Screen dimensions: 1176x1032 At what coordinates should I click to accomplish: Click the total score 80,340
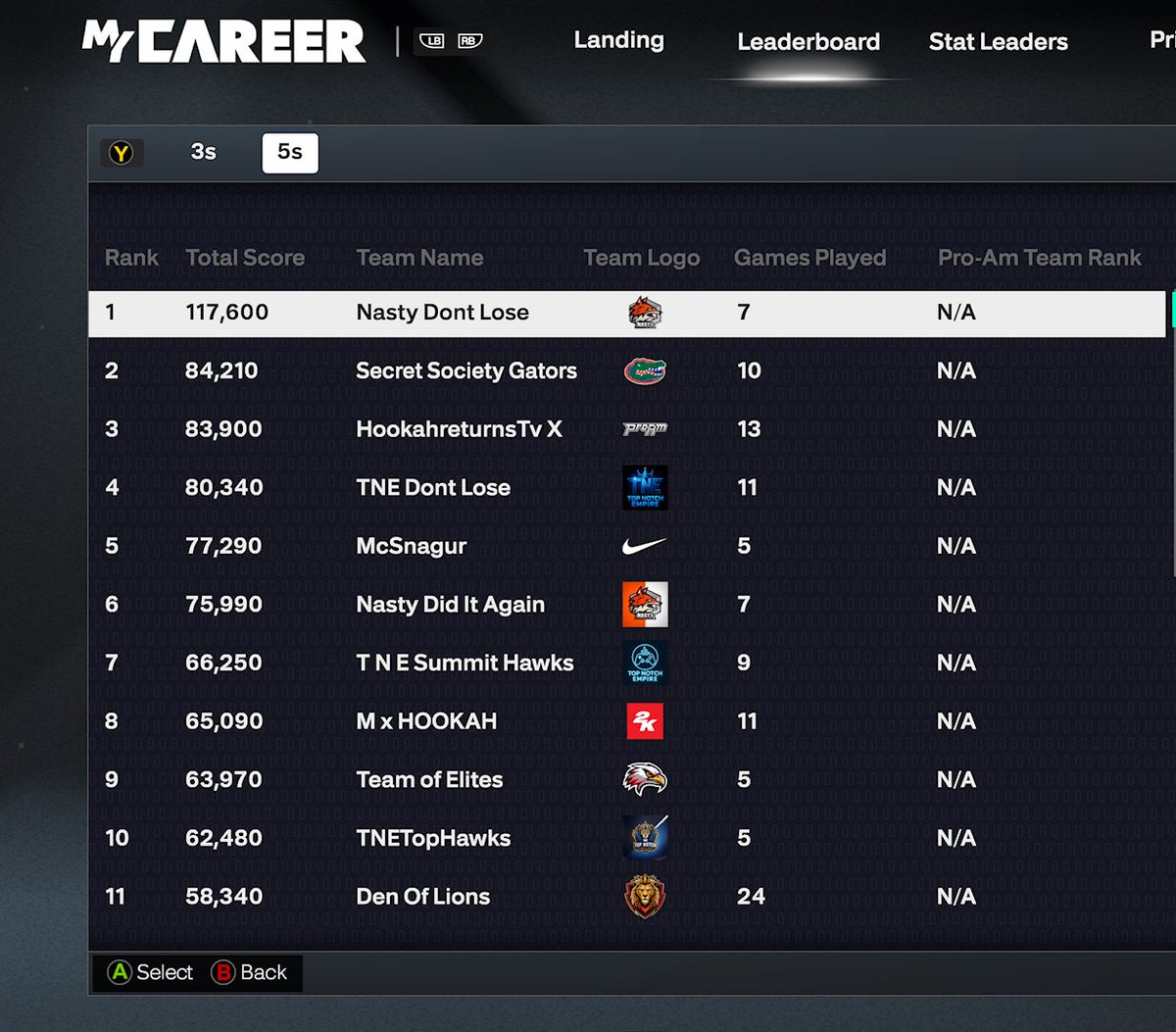tap(223, 487)
